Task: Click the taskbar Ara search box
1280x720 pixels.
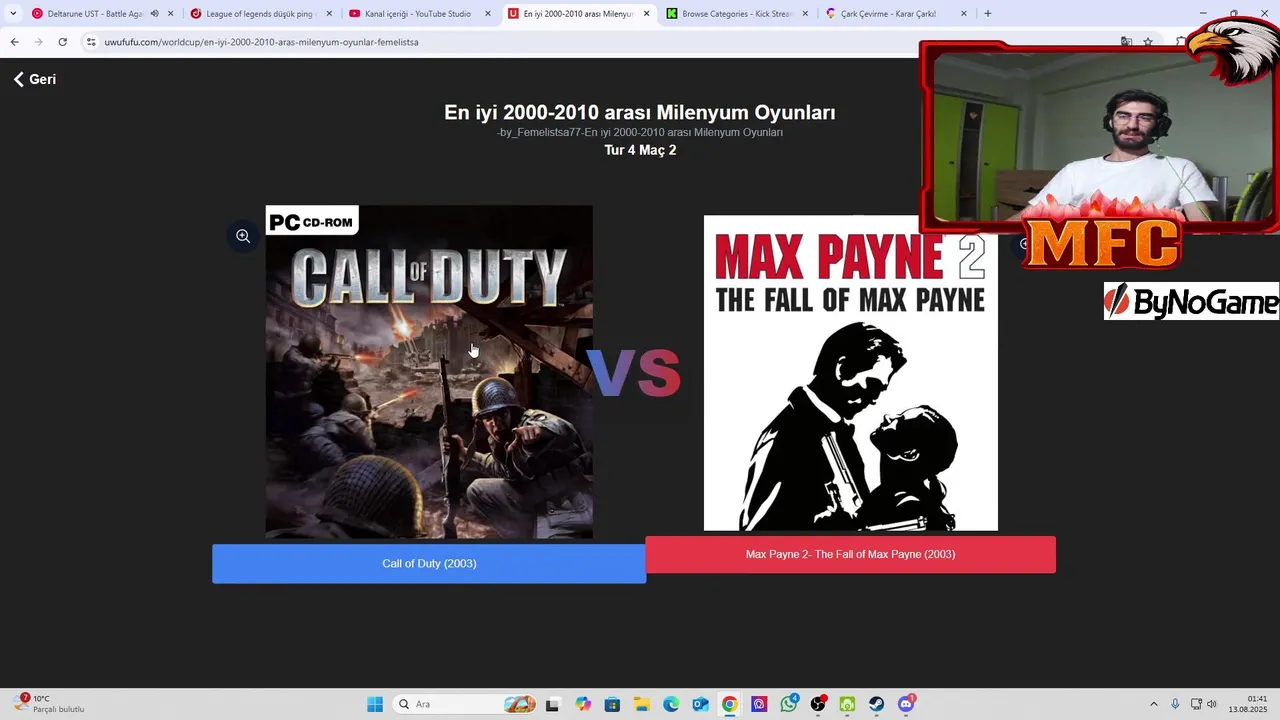Action: pyautogui.click(x=465, y=704)
